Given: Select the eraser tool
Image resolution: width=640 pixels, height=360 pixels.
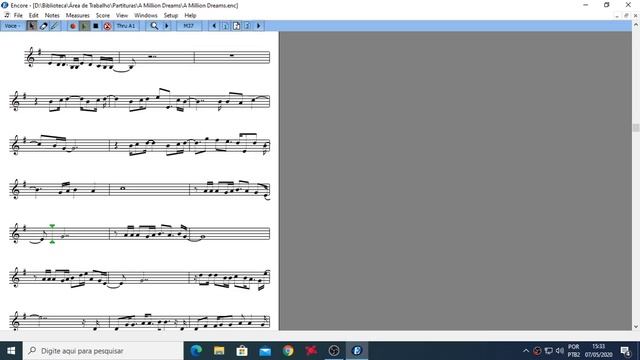Looking at the screenshot, I should click(43, 26).
